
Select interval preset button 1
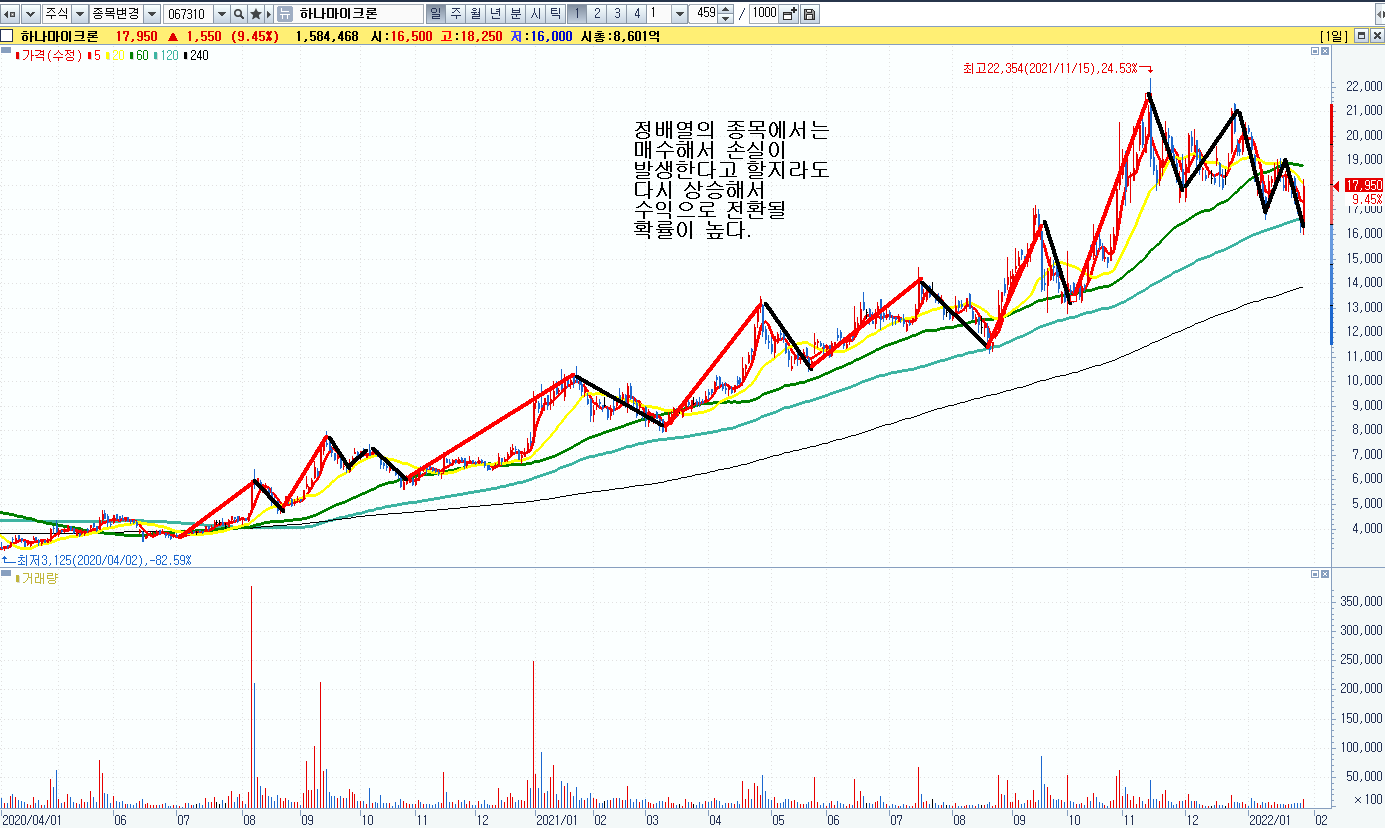[x=576, y=14]
